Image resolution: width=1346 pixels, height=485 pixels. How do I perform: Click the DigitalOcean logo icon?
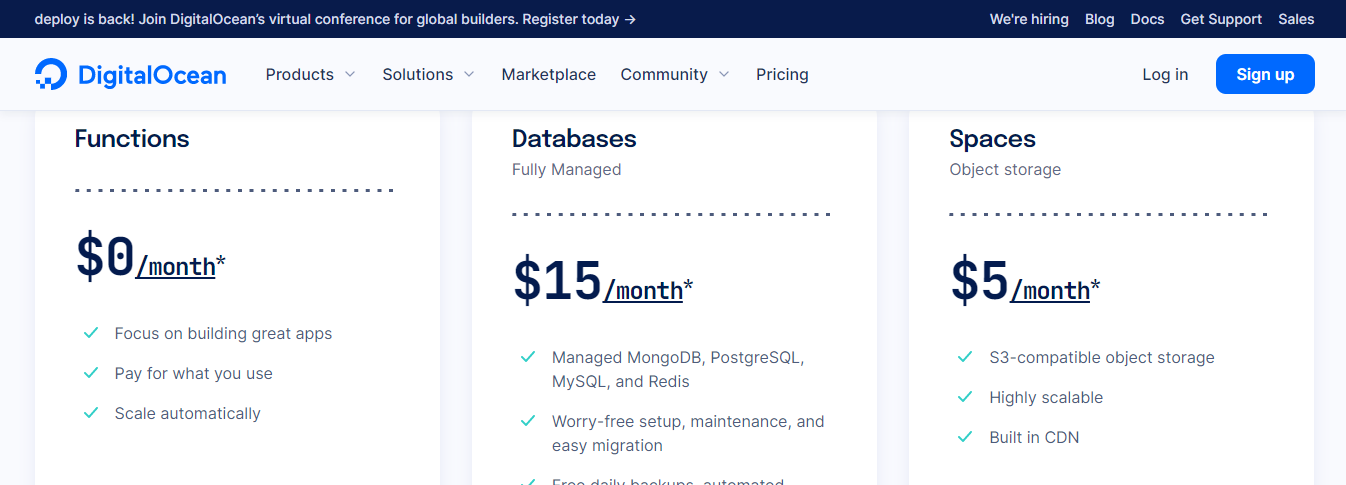click(x=50, y=74)
